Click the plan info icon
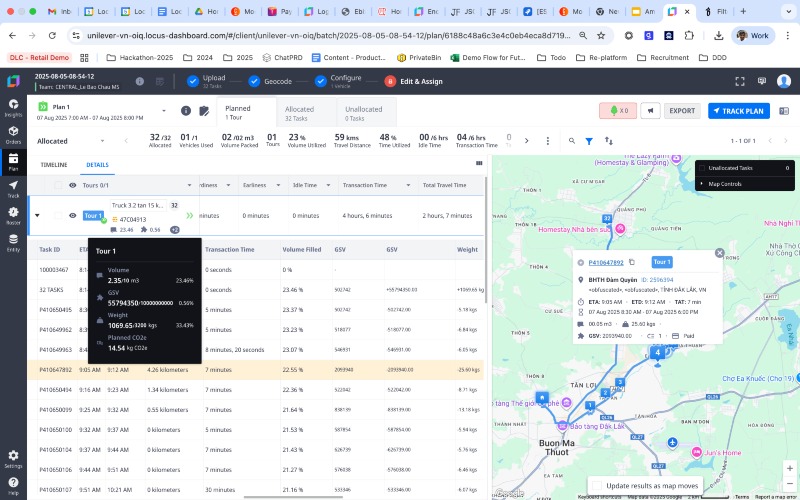800x500 pixels. coord(186,111)
